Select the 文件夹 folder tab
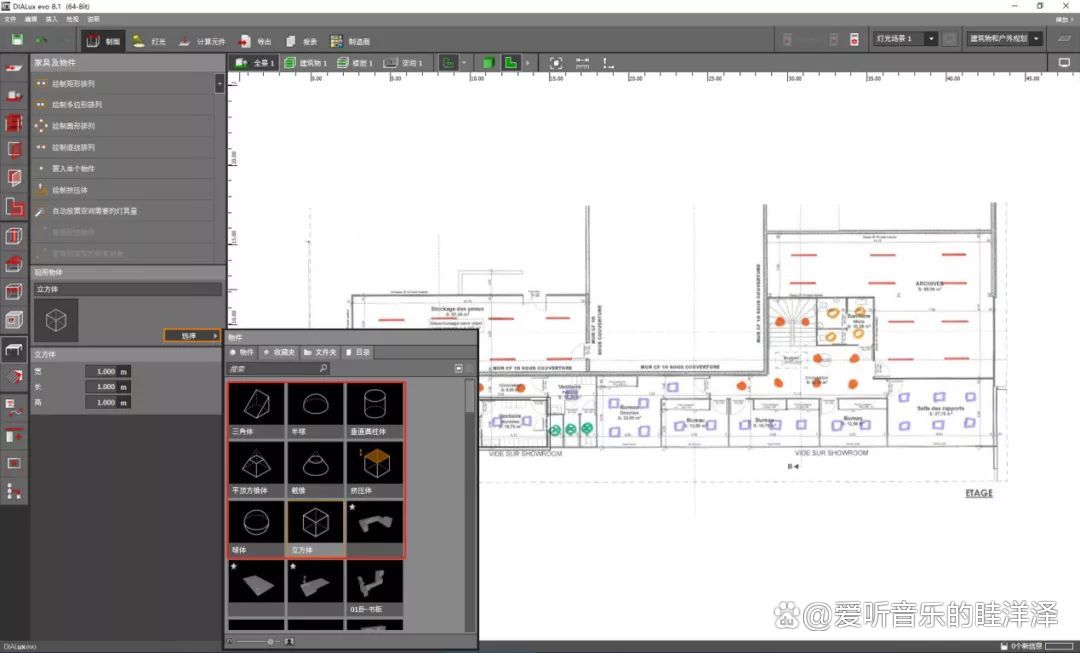The width and height of the screenshot is (1080, 653). pos(320,352)
